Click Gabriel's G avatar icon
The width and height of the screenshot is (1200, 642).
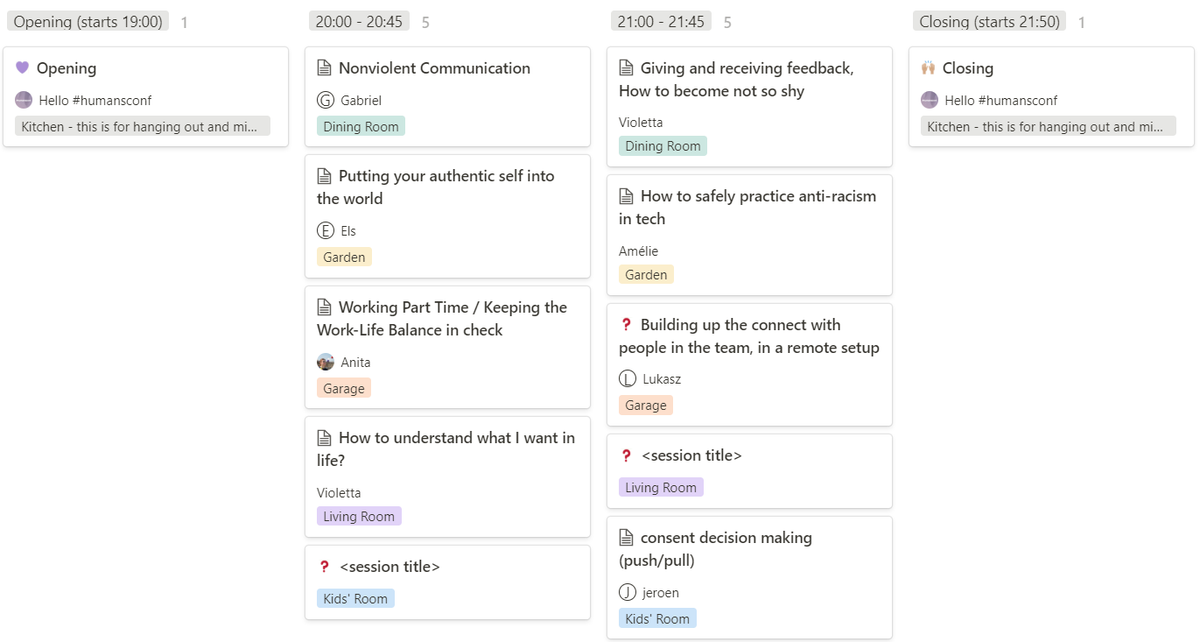pos(325,100)
